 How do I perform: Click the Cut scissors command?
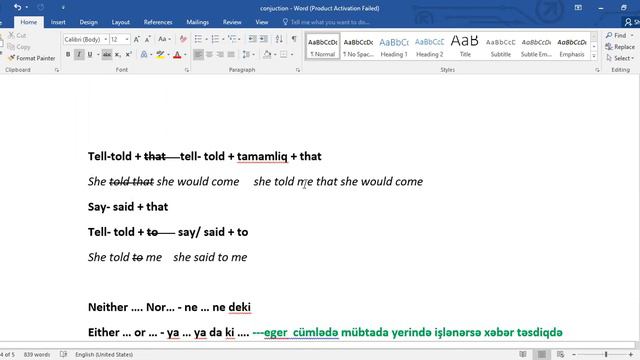click(x=17, y=35)
